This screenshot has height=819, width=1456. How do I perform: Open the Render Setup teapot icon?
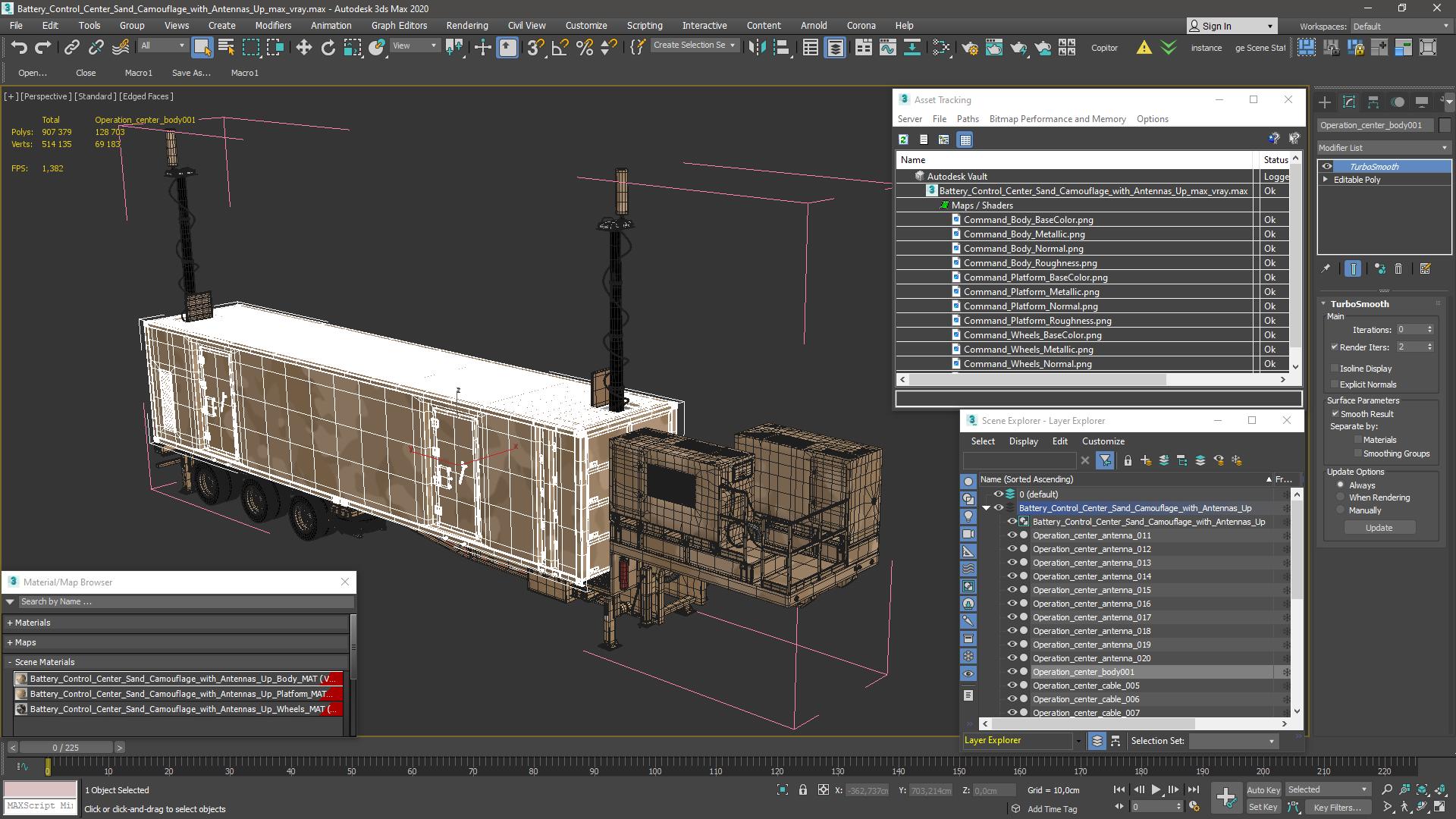click(x=969, y=48)
